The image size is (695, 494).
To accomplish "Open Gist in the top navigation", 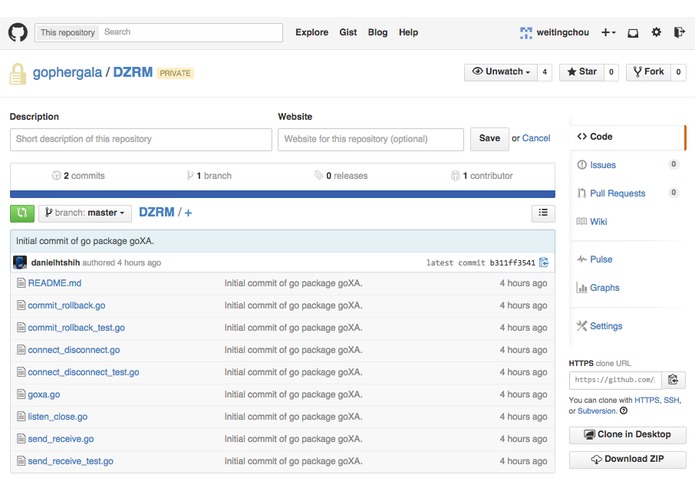I will 348,32.
